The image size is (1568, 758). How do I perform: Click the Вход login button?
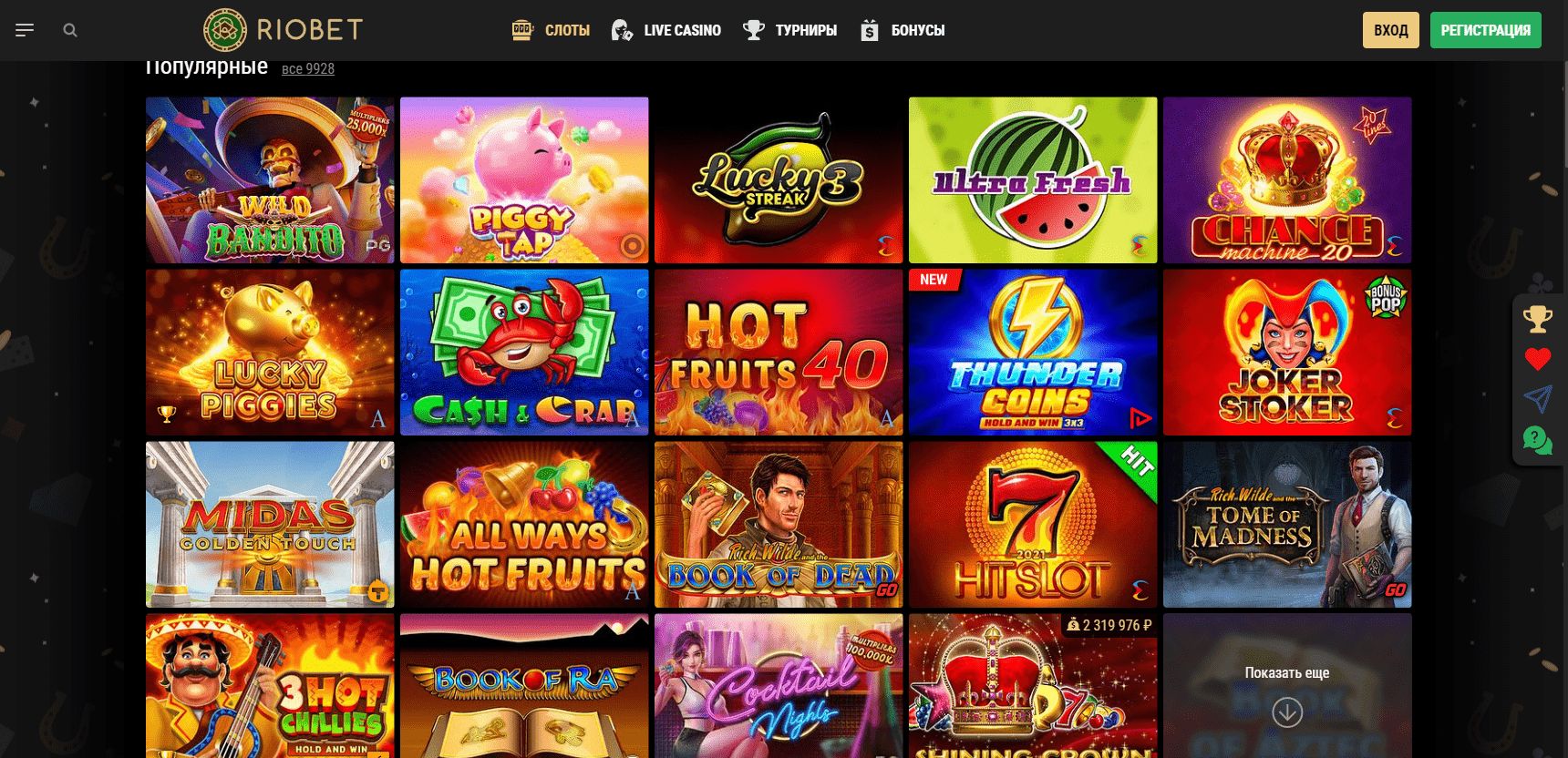tap(1390, 30)
